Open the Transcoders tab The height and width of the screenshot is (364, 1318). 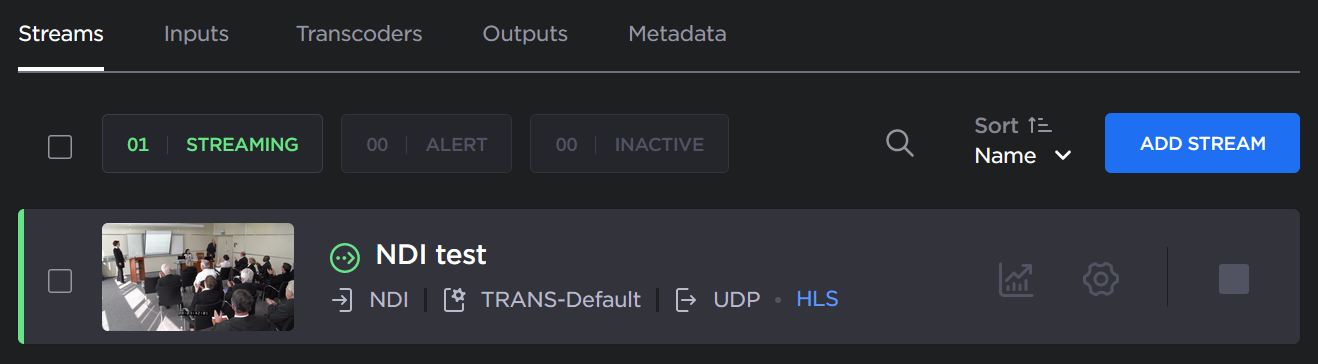coord(359,33)
